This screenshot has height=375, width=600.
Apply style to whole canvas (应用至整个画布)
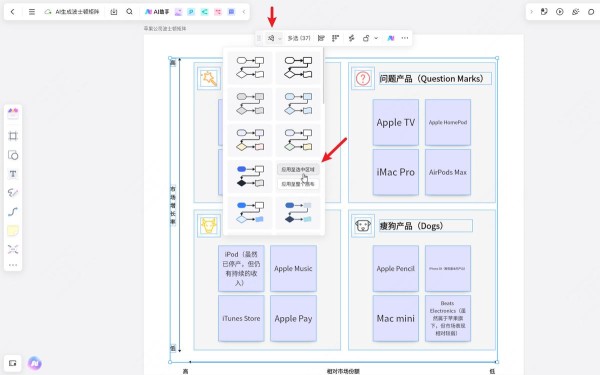[298, 184]
